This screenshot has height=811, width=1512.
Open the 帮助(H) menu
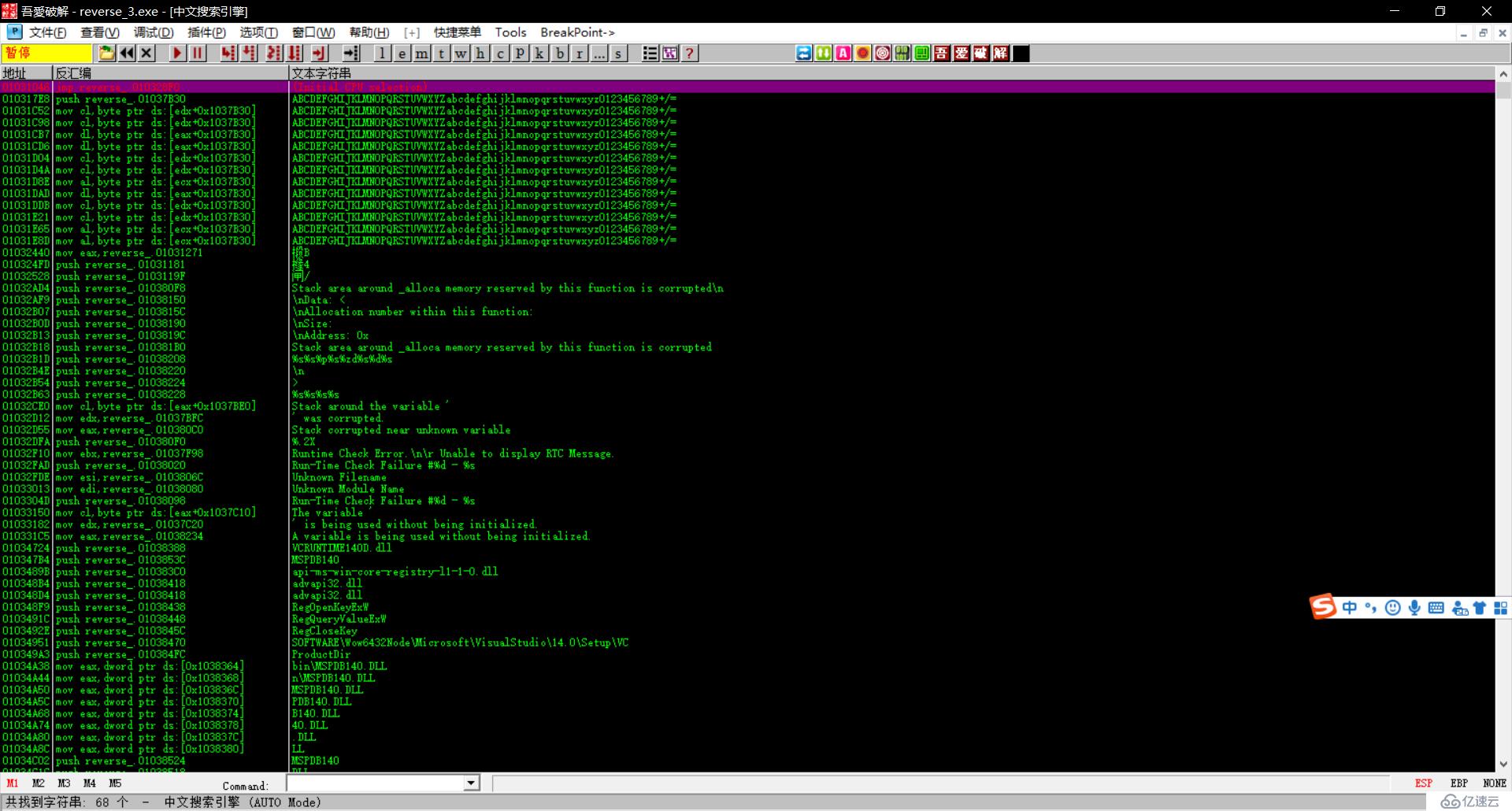tap(369, 32)
